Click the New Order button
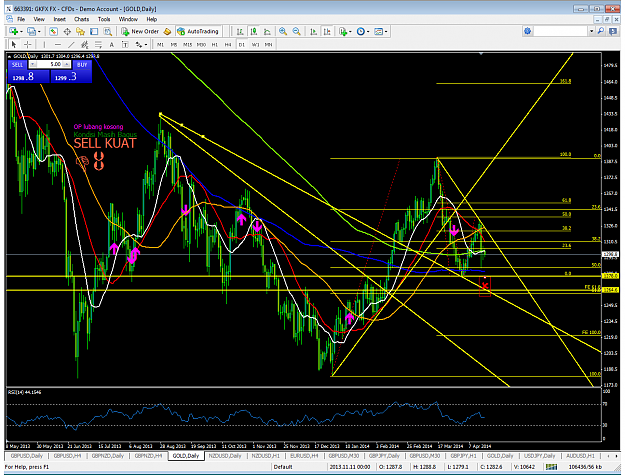This screenshot has height=475, width=625. click(x=140, y=31)
